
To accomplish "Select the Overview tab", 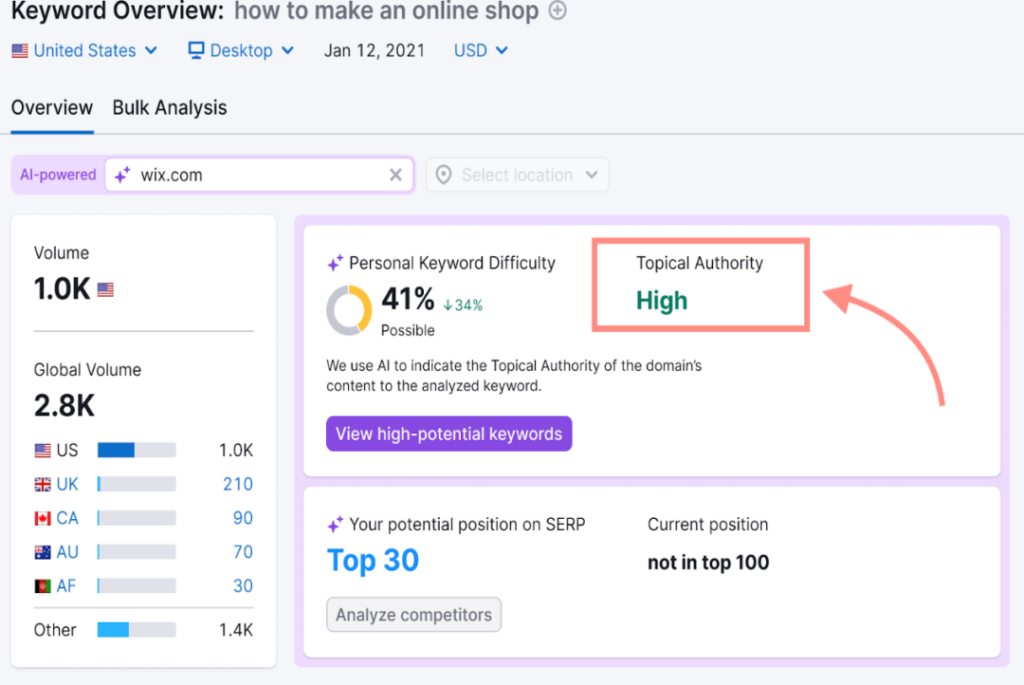I will tap(52, 108).
